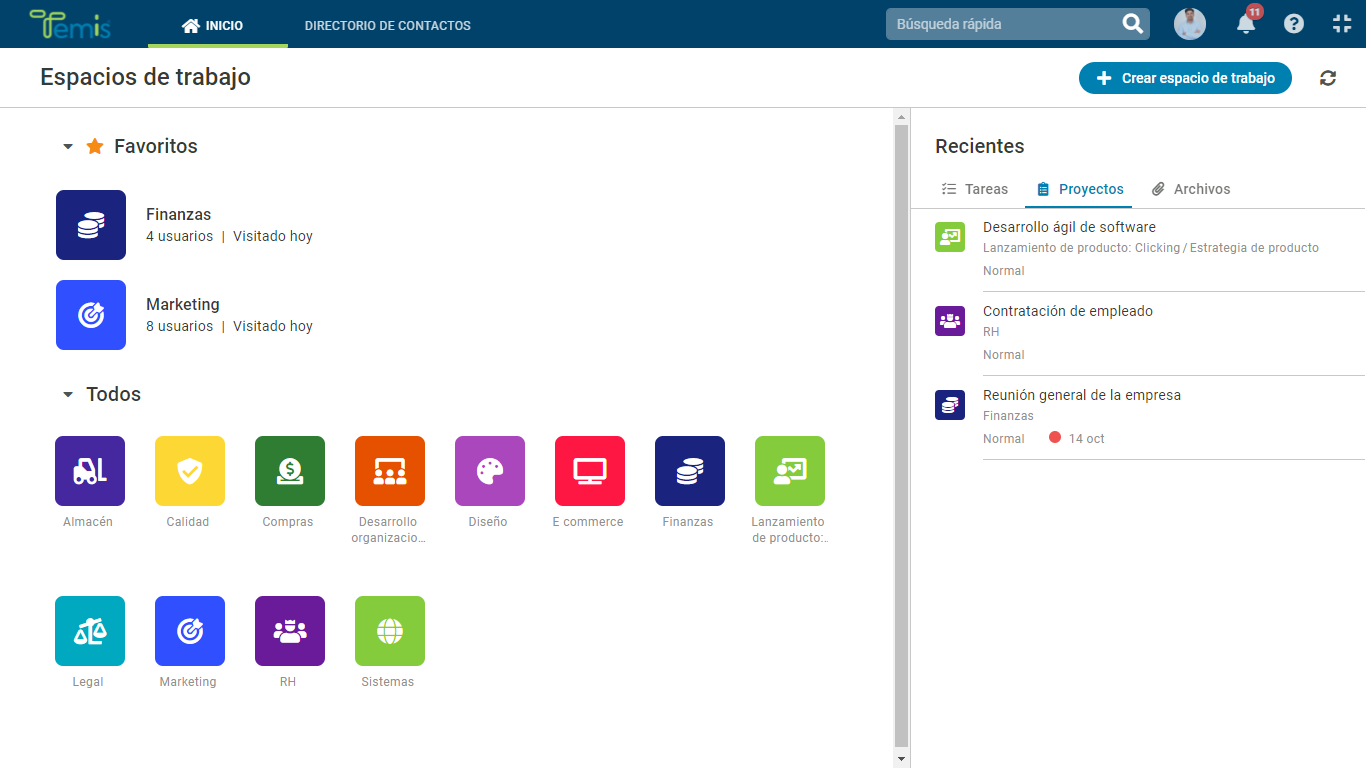Open the Almacén workspace icon
This screenshot has height=768, width=1366.
click(x=90, y=471)
